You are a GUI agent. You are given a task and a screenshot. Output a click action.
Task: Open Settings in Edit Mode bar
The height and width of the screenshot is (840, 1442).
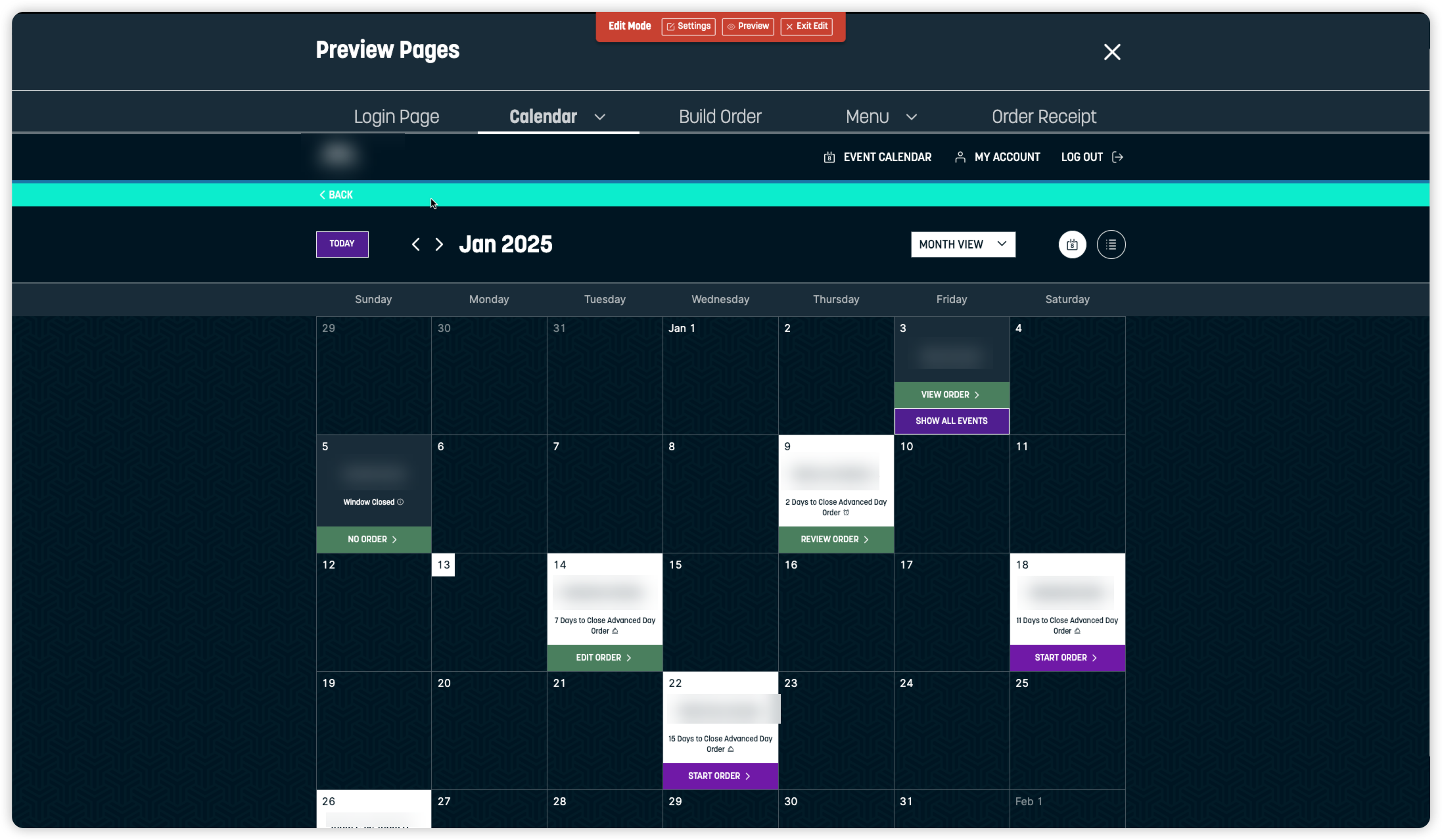(x=688, y=26)
